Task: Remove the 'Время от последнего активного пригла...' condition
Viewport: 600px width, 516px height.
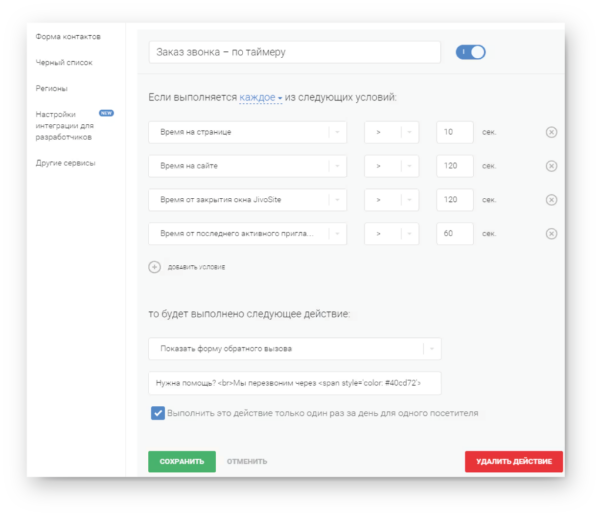Action: [551, 234]
